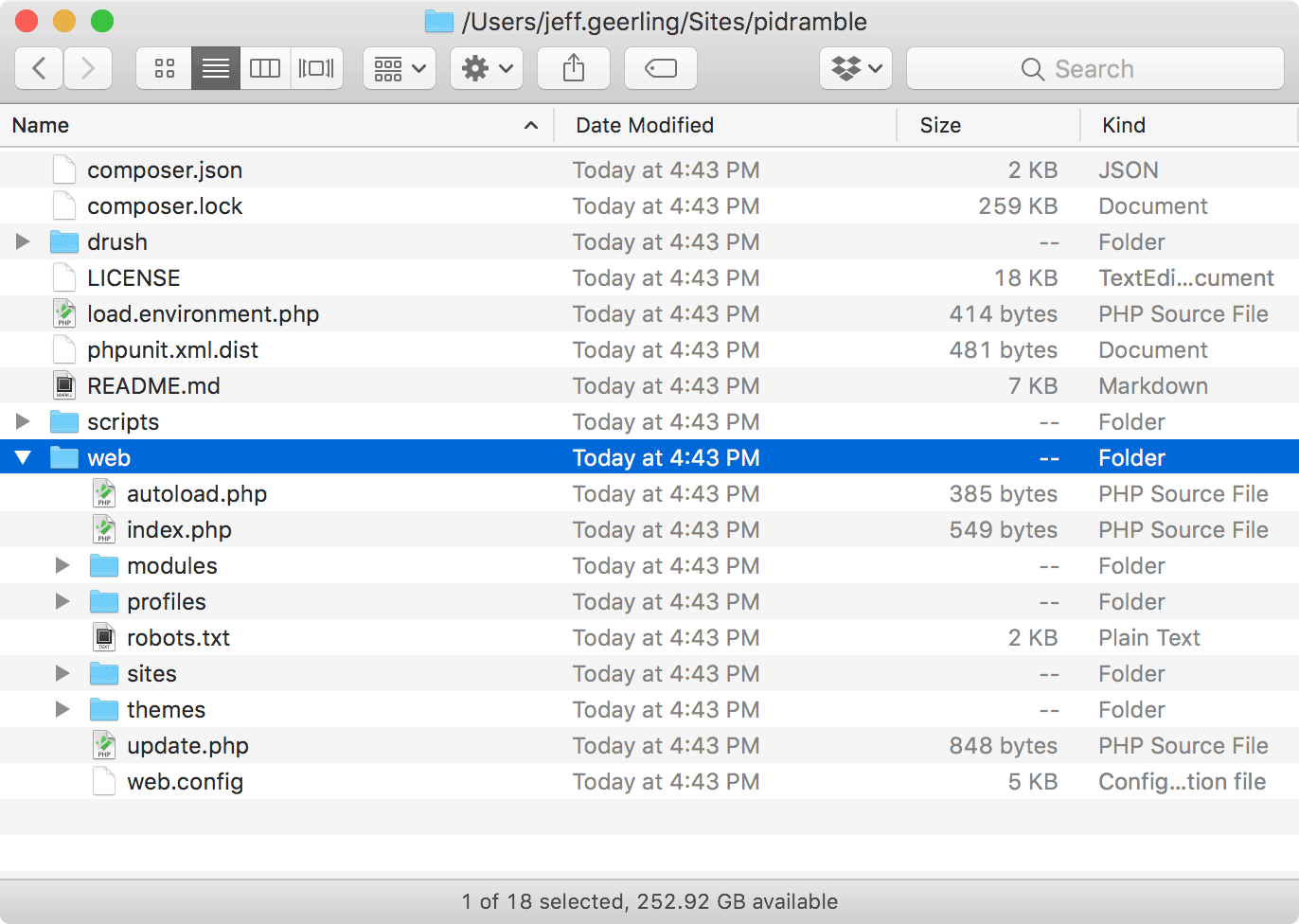Viewport: 1299px width, 924px height.
Task: Click the 259 KB size value
Action: pyautogui.click(x=1018, y=205)
